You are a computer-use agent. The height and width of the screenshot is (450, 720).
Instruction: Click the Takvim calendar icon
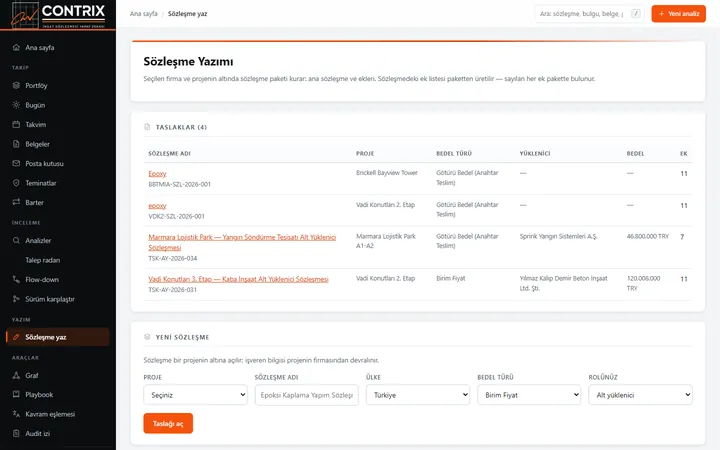[16, 124]
